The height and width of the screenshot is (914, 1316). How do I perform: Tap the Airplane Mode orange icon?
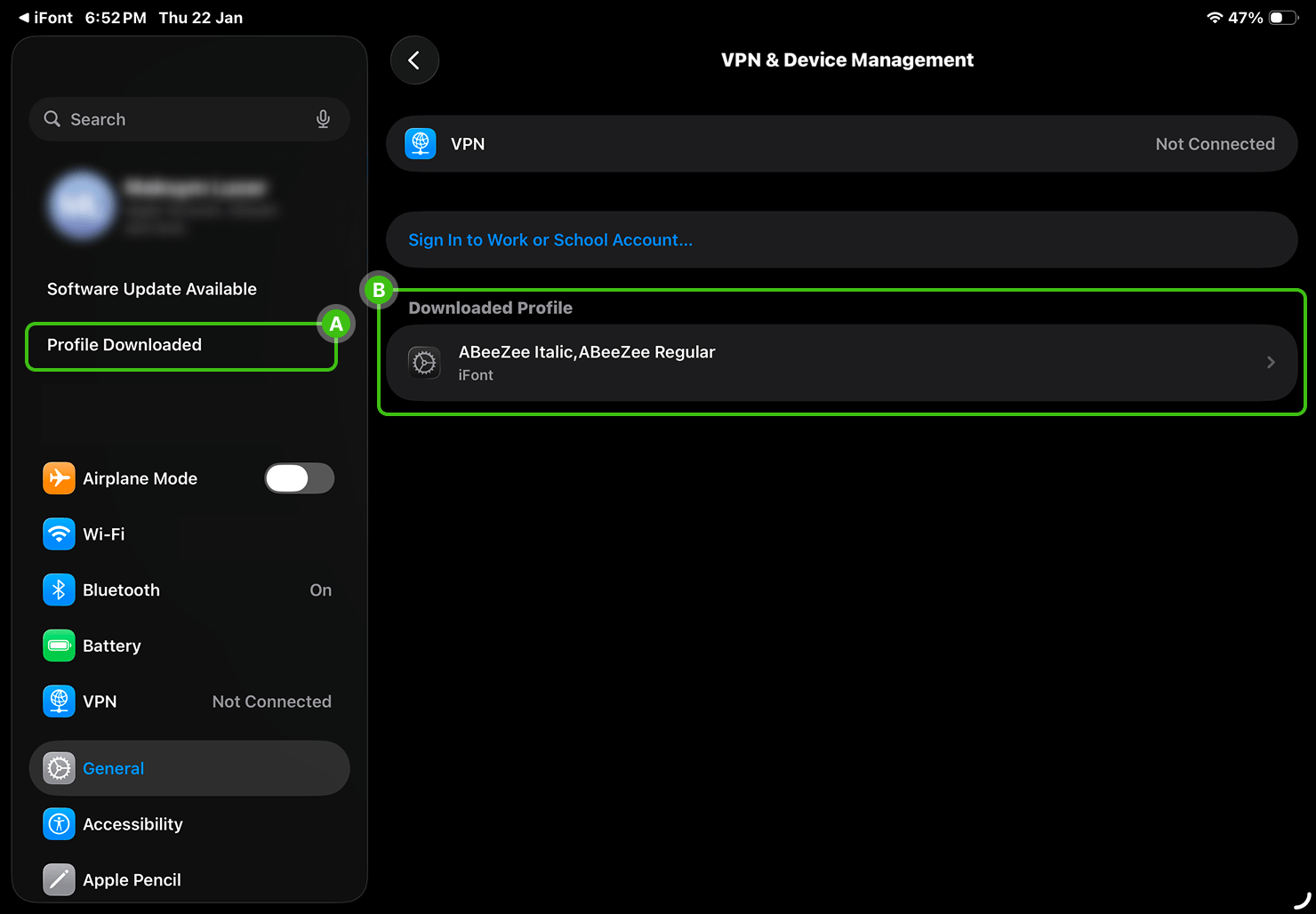59,478
